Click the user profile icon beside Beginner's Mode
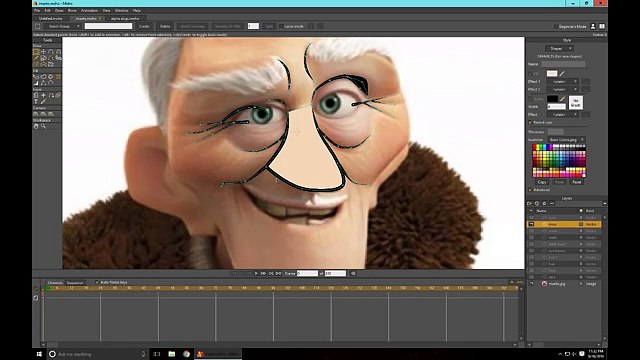The height and width of the screenshot is (360, 640). 593,26
